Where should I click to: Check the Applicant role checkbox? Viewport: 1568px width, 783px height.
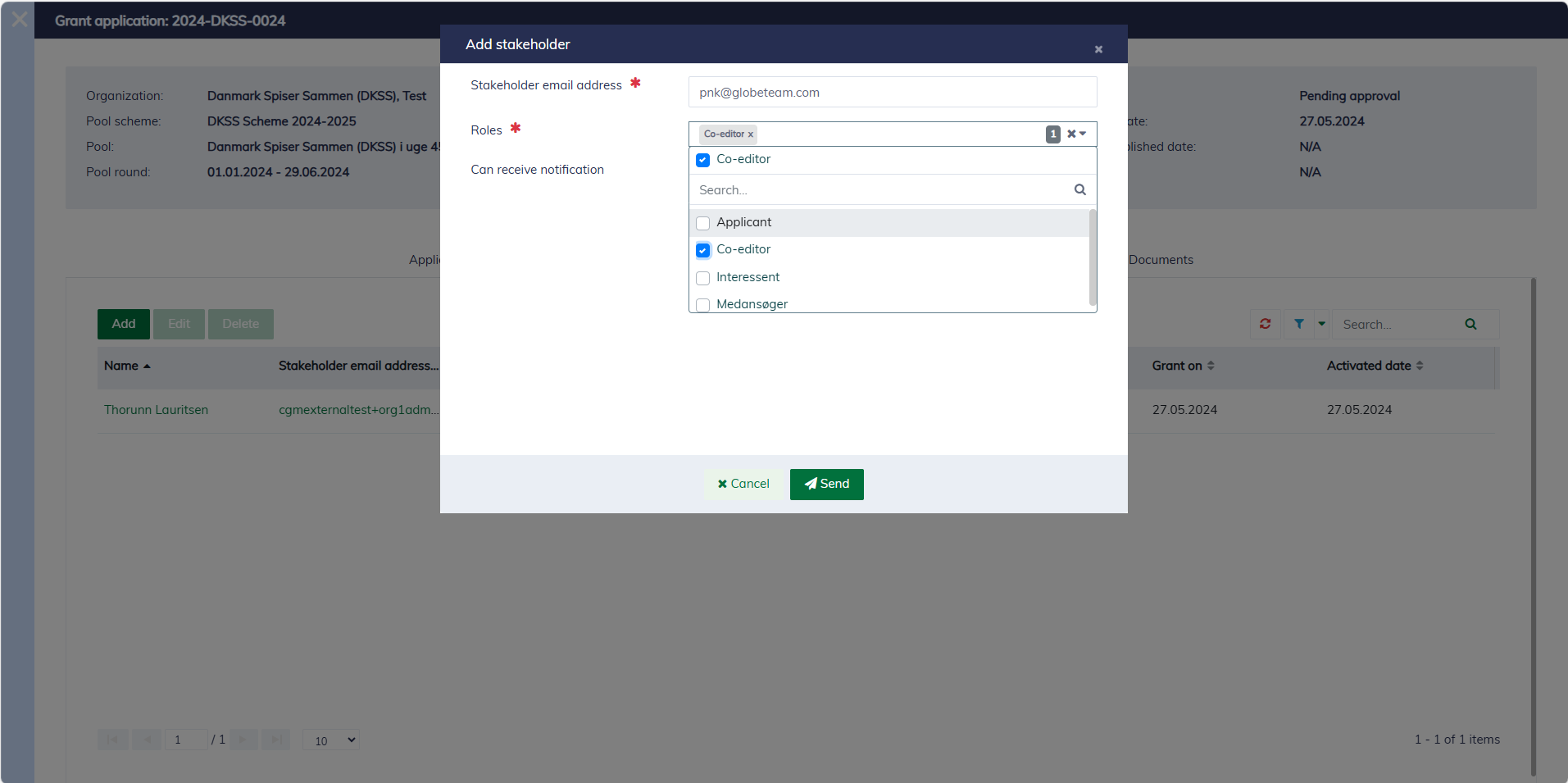(x=702, y=223)
